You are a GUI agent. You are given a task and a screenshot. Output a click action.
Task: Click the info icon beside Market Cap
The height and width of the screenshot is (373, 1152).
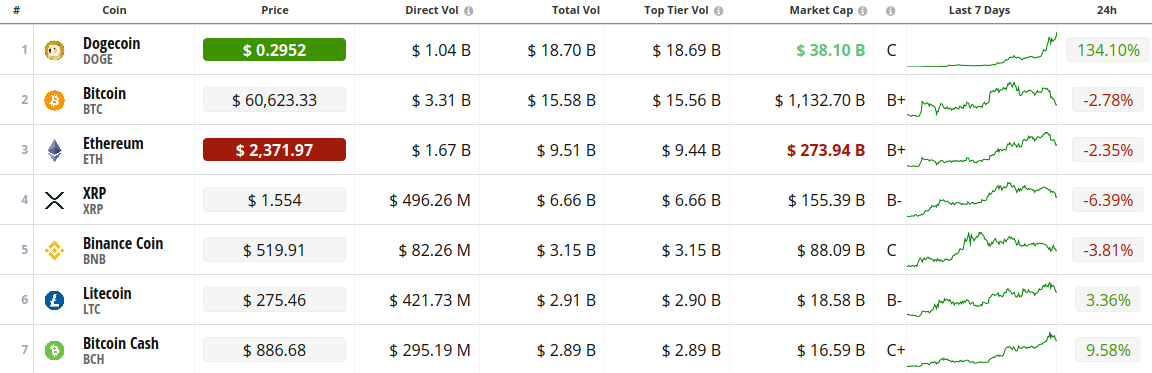pyautogui.click(x=863, y=11)
